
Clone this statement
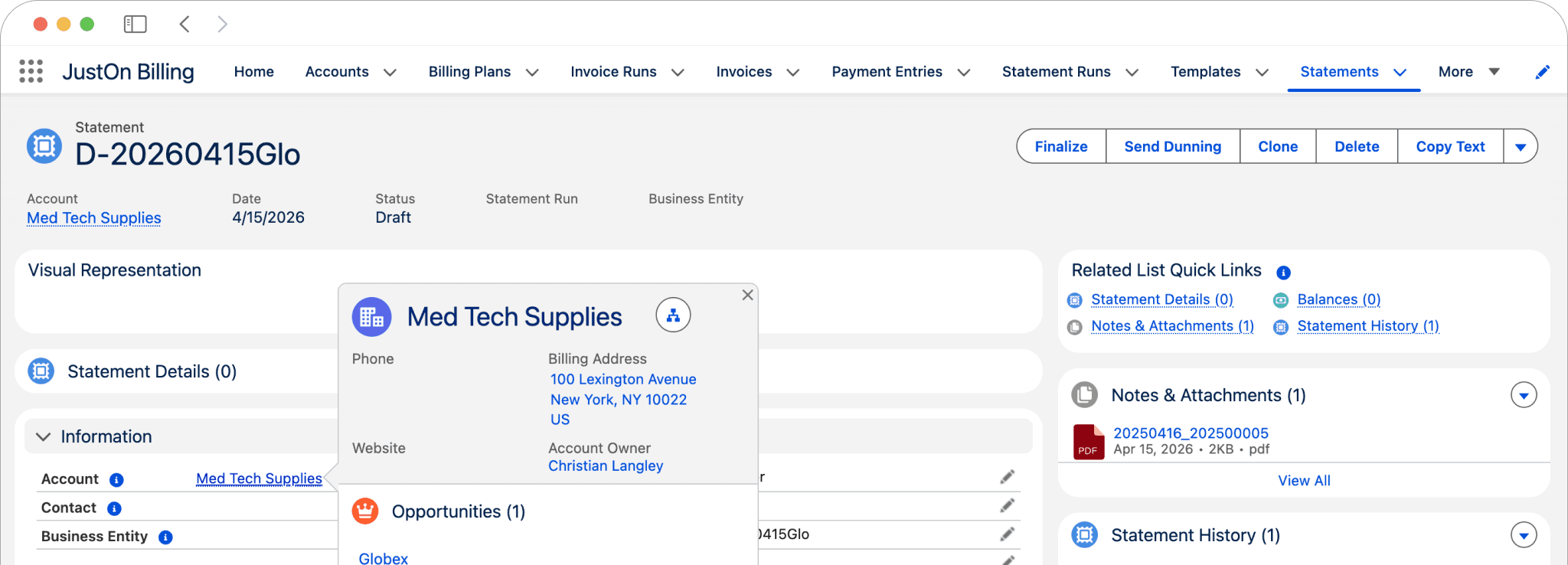tap(1278, 146)
